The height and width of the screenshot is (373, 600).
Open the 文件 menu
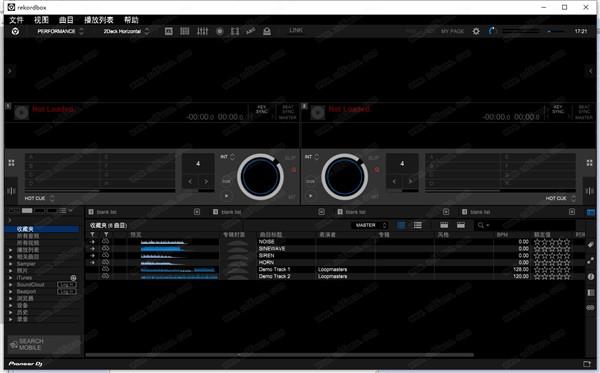point(16,20)
